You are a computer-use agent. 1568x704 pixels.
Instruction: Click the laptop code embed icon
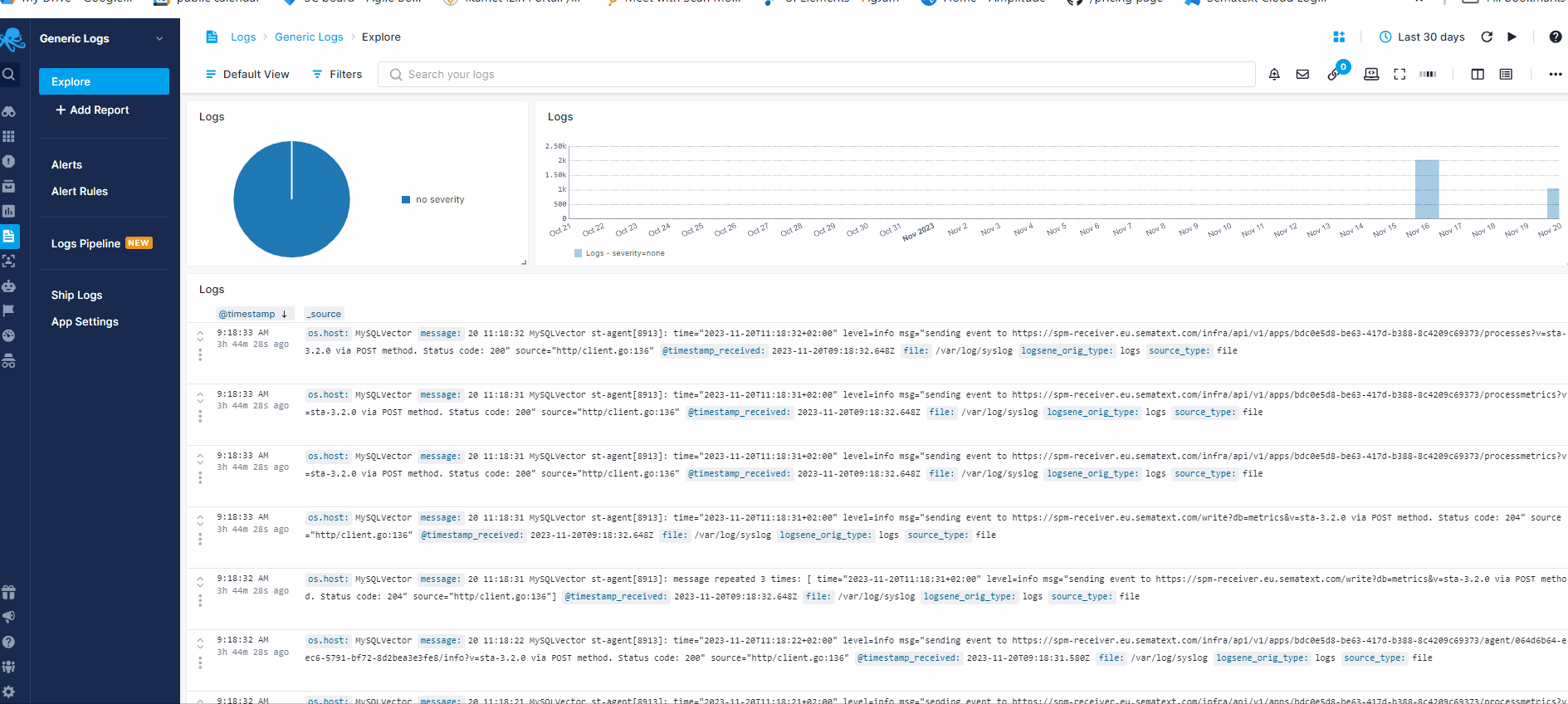point(1371,75)
